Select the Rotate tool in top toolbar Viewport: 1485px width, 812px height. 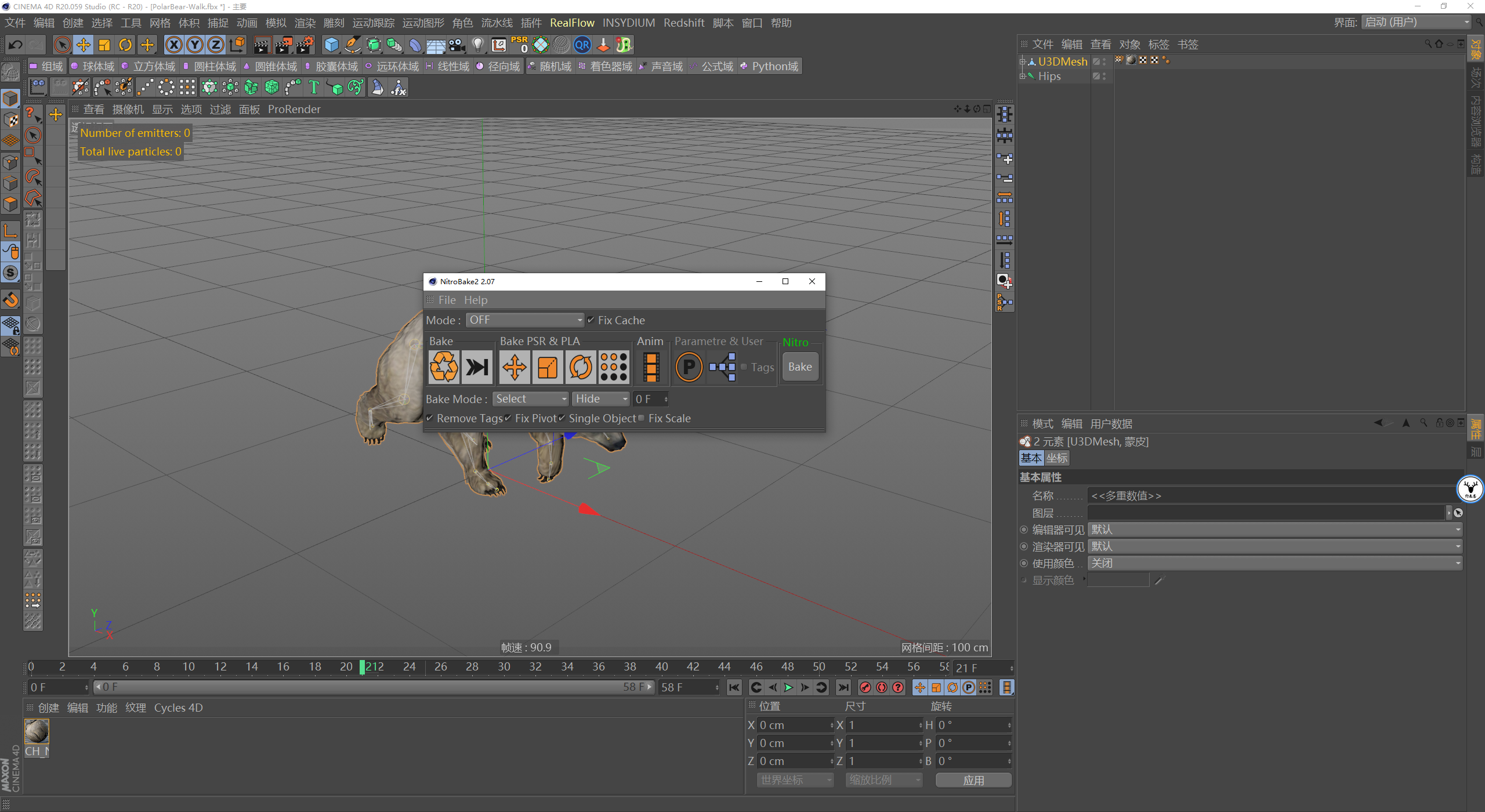[125, 45]
